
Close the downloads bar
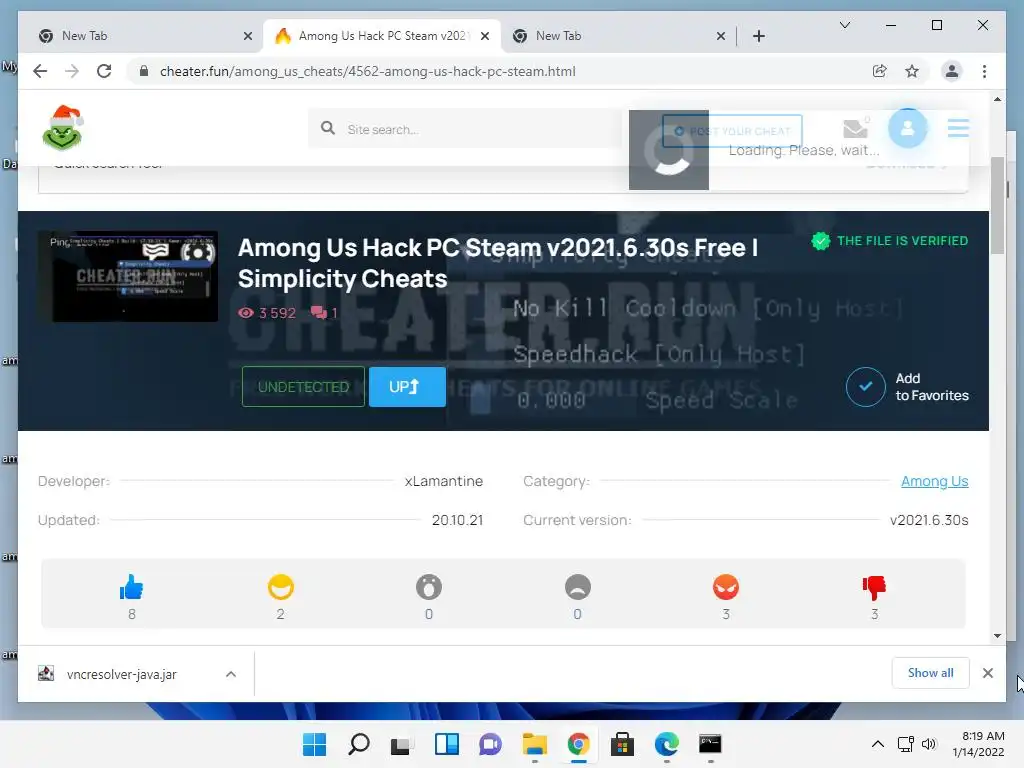(987, 673)
